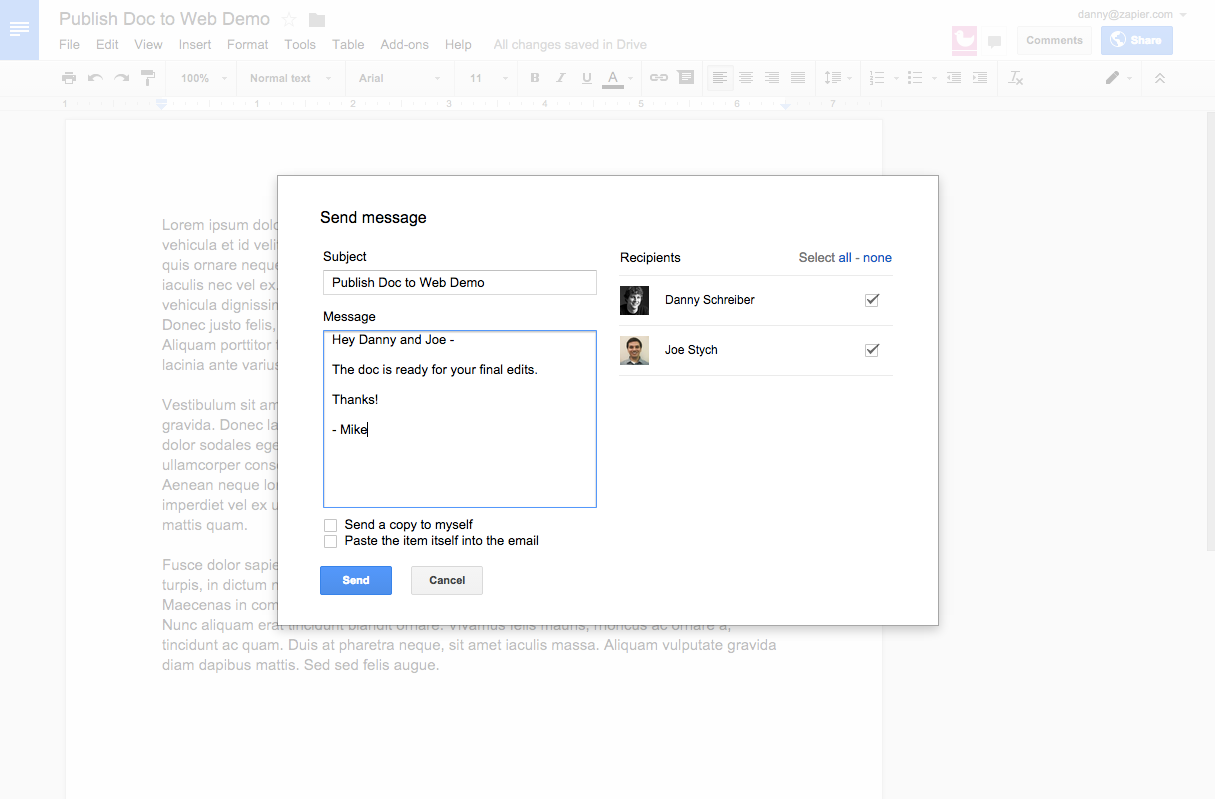The width and height of the screenshot is (1215, 799).
Task: Open the Table menu
Action: point(348,44)
